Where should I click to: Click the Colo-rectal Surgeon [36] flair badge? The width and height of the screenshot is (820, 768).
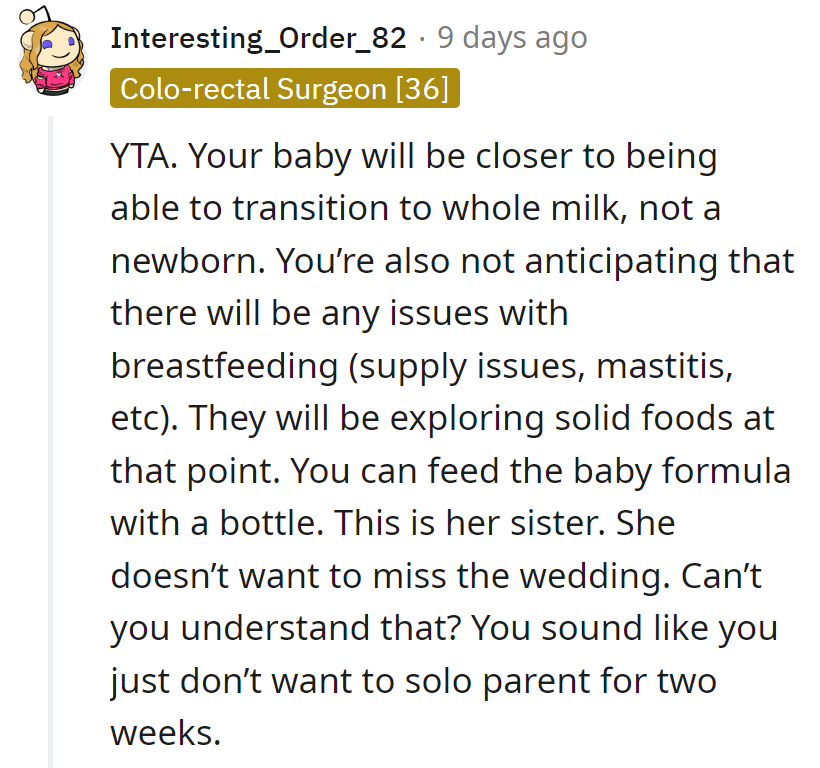[285, 89]
